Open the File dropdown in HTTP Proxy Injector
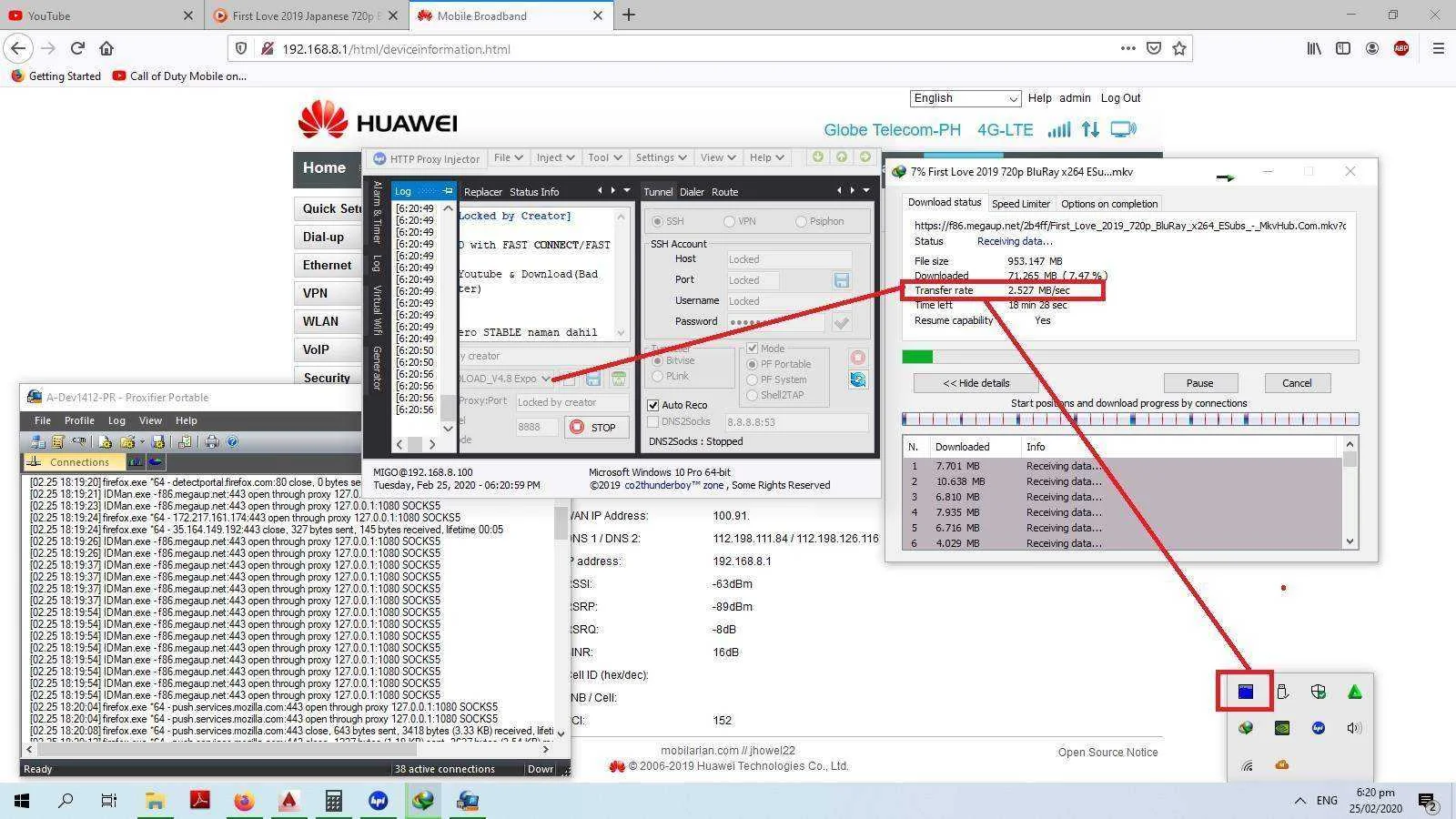The width and height of the screenshot is (1456, 819). (508, 157)
